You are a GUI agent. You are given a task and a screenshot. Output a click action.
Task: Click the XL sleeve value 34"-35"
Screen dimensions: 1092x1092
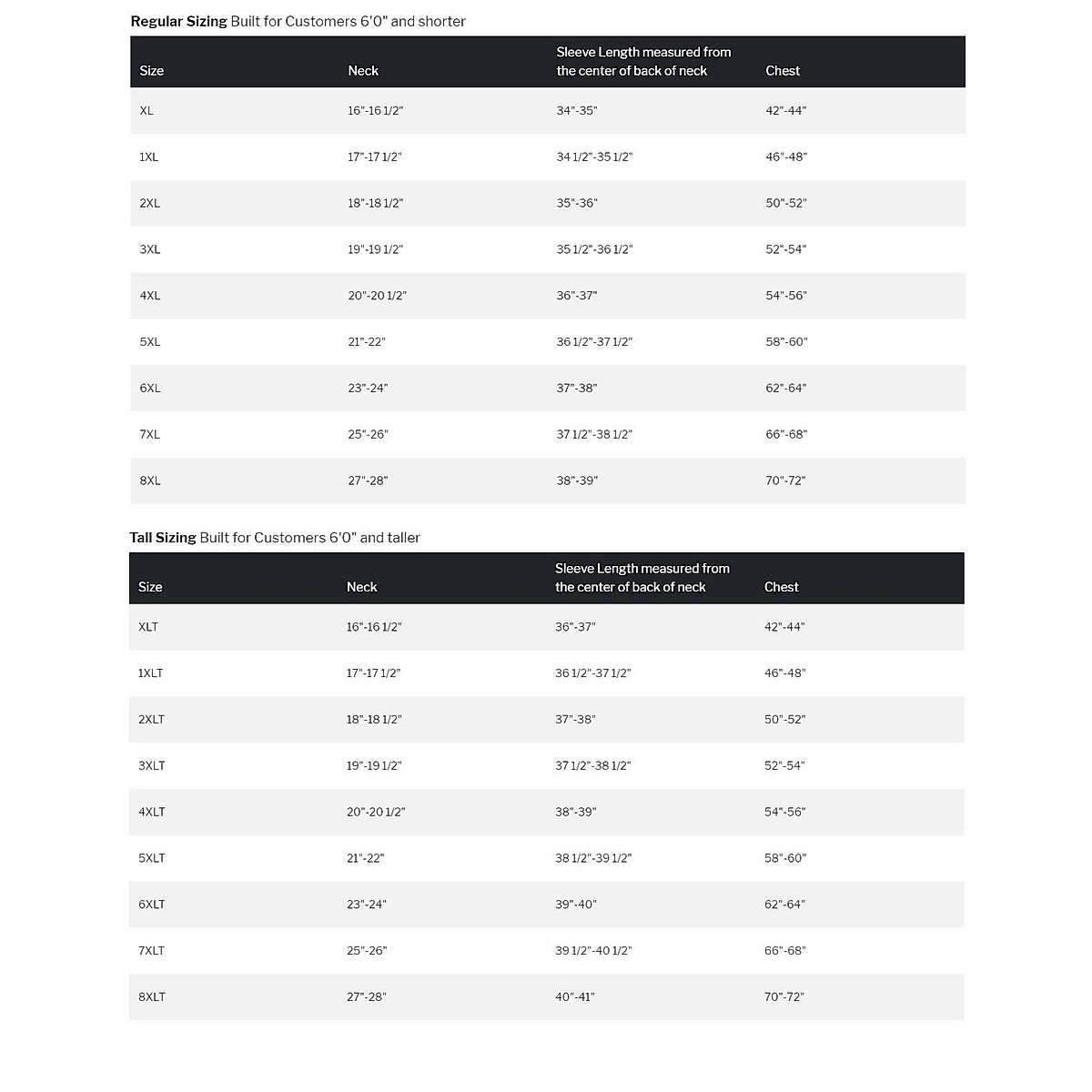pyautogui.click(x=577, y=110)
